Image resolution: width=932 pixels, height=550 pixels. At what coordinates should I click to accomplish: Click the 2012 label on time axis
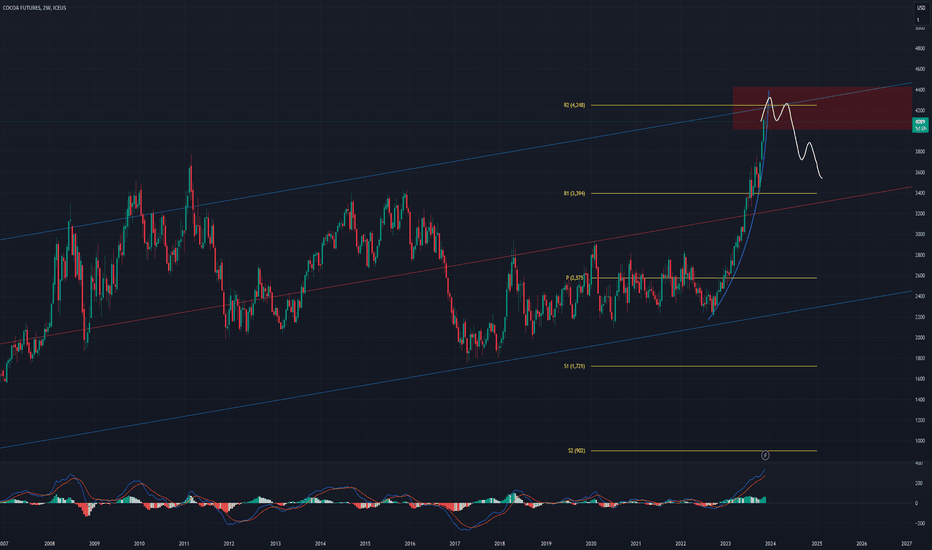tap(229, 543)
